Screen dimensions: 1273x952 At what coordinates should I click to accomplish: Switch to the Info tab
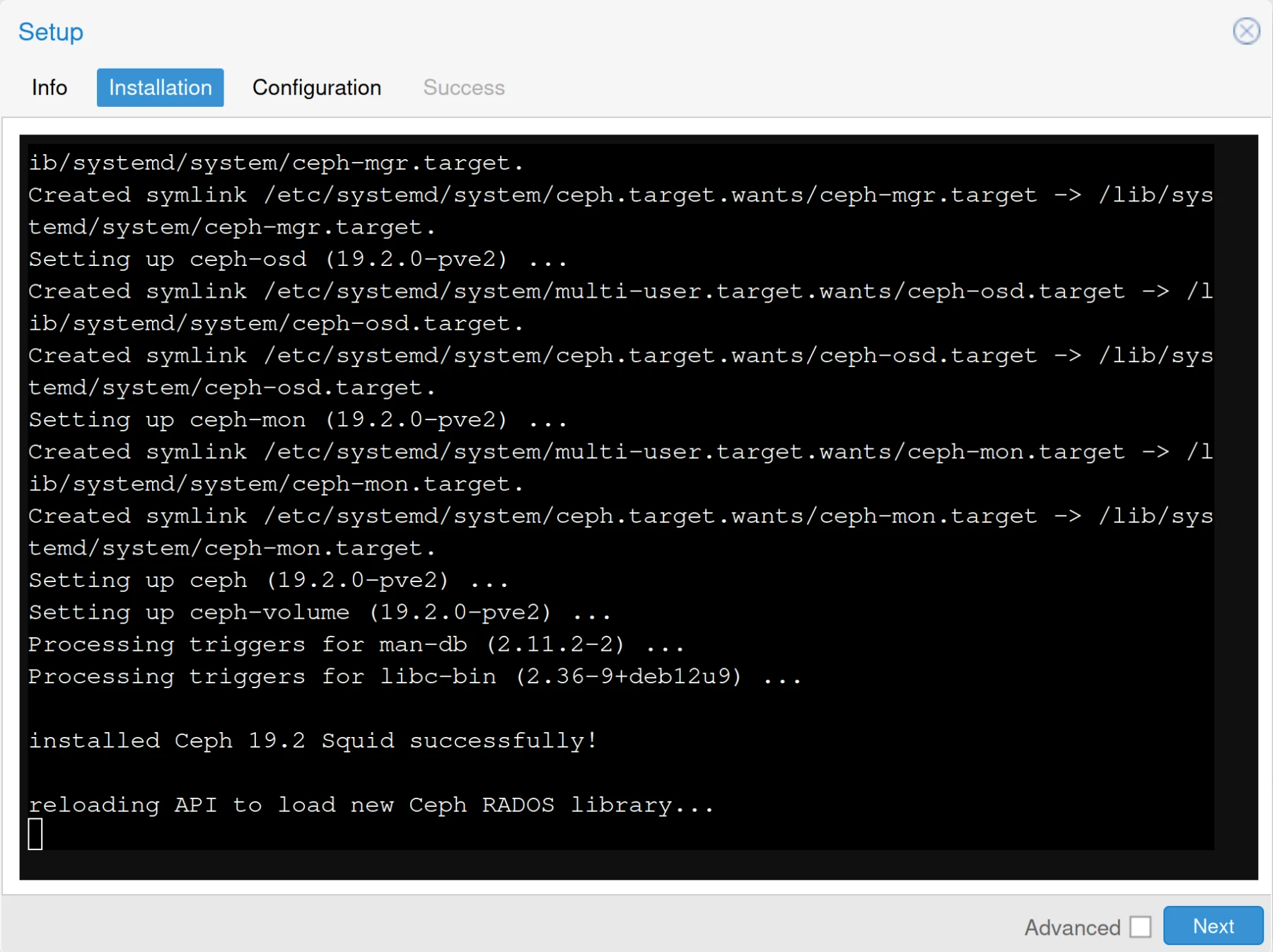point(49,88)
